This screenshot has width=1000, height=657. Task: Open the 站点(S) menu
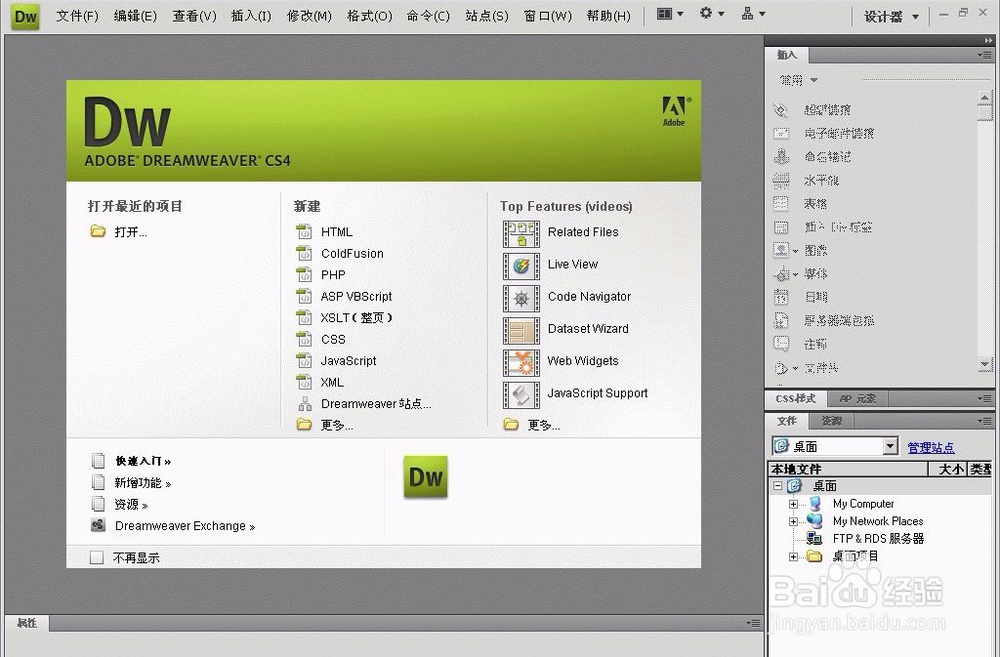click(487, 16)
